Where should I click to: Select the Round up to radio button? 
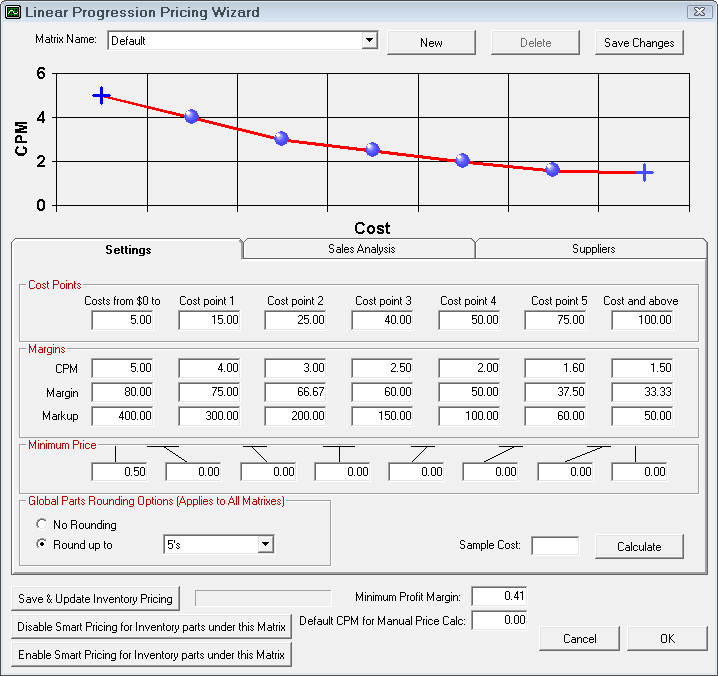point(41,545)
